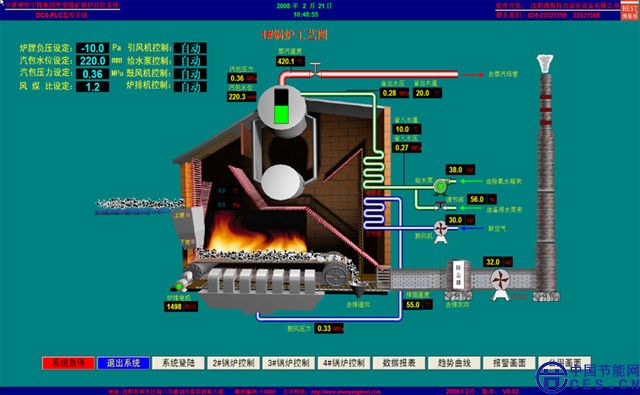Screen dimensions: 640x395
Task: Toggle blower fan control 自动 mode
Action: pos(190,74)
